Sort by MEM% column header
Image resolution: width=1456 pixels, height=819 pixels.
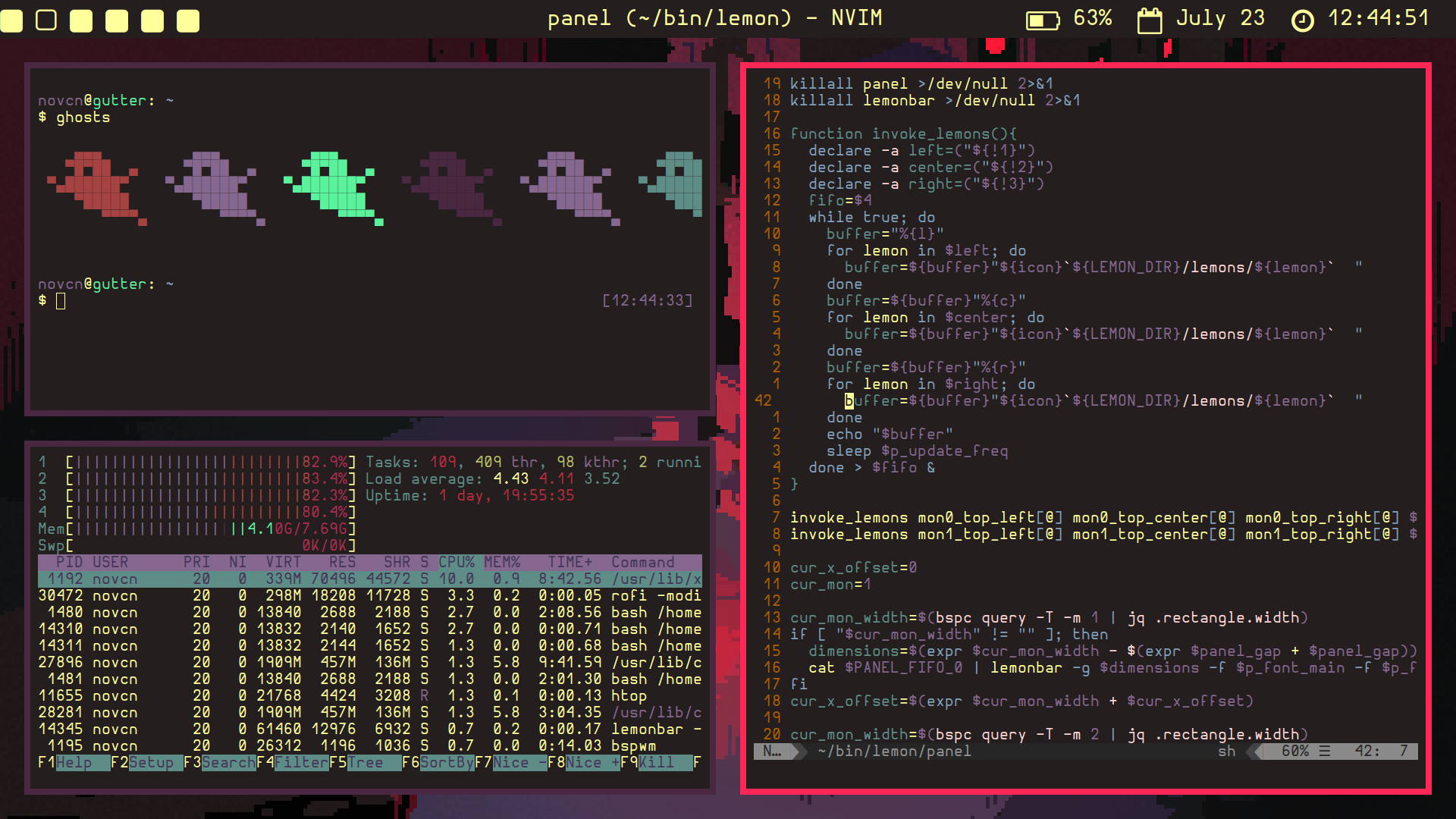point(502,562)
